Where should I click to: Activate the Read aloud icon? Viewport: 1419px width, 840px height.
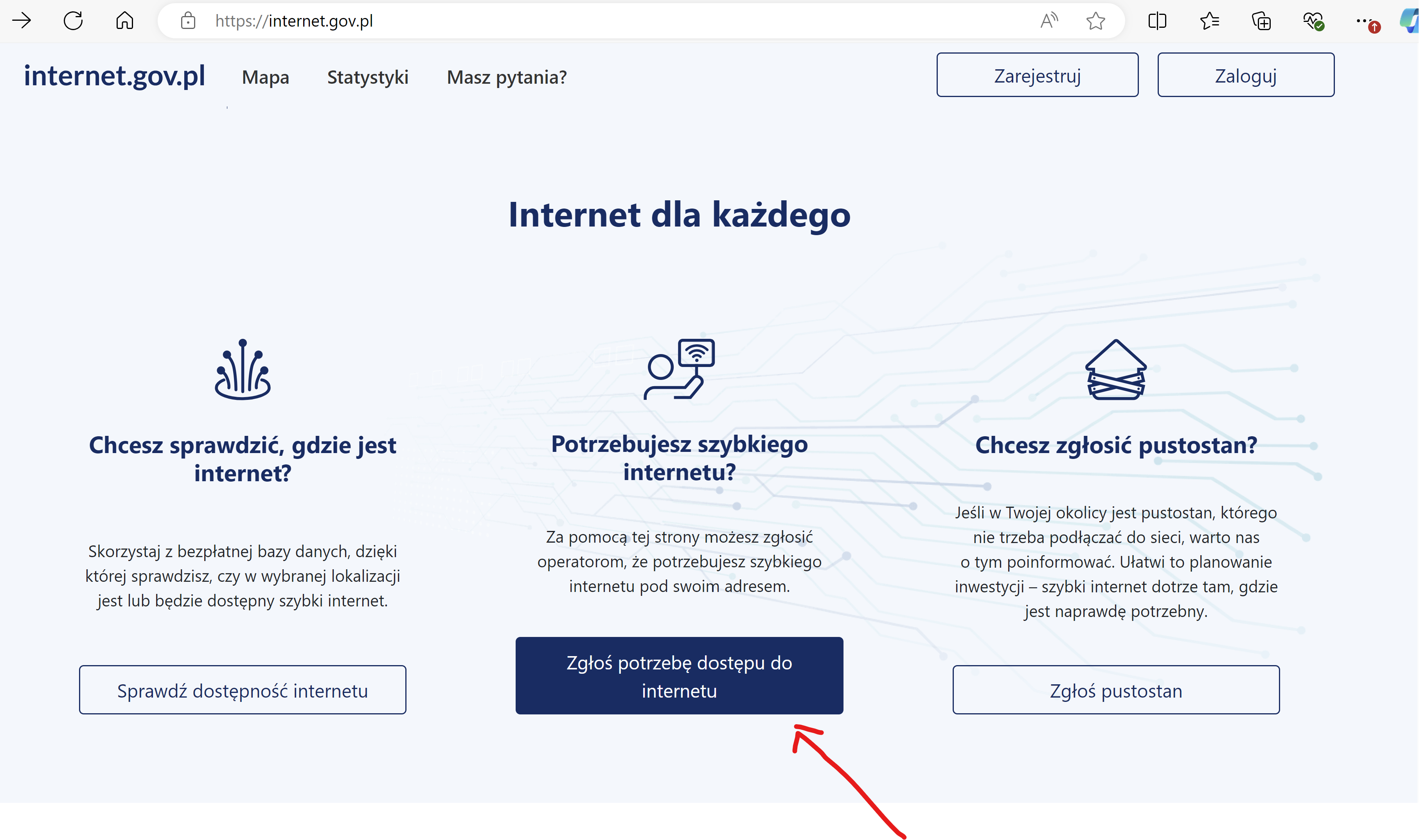click(1048, 21)
